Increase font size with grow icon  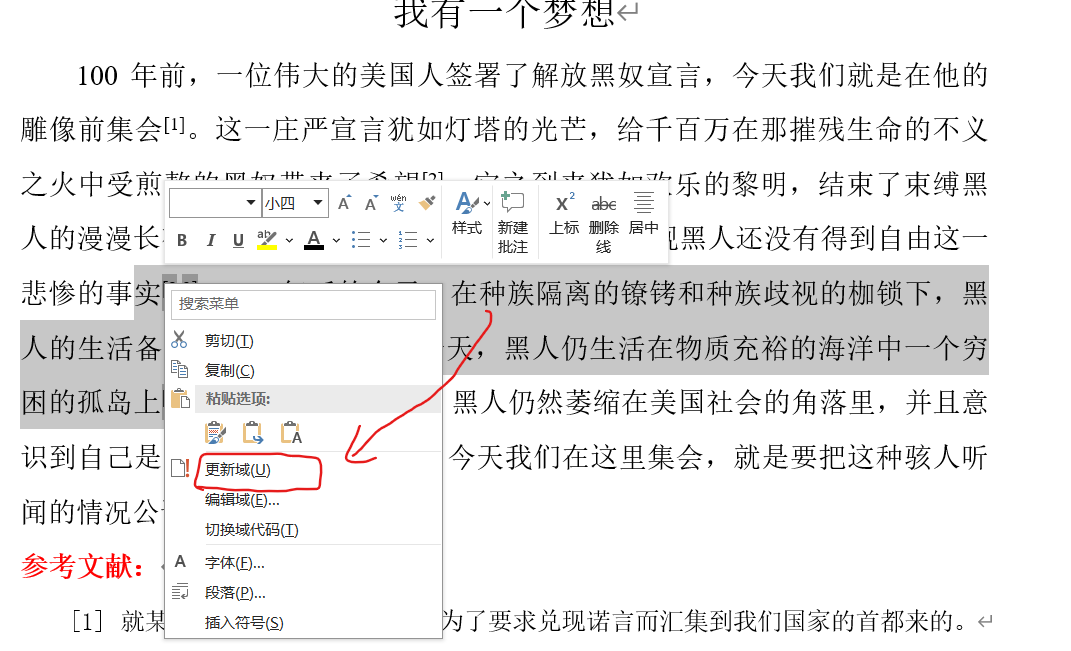pos(344,203)
